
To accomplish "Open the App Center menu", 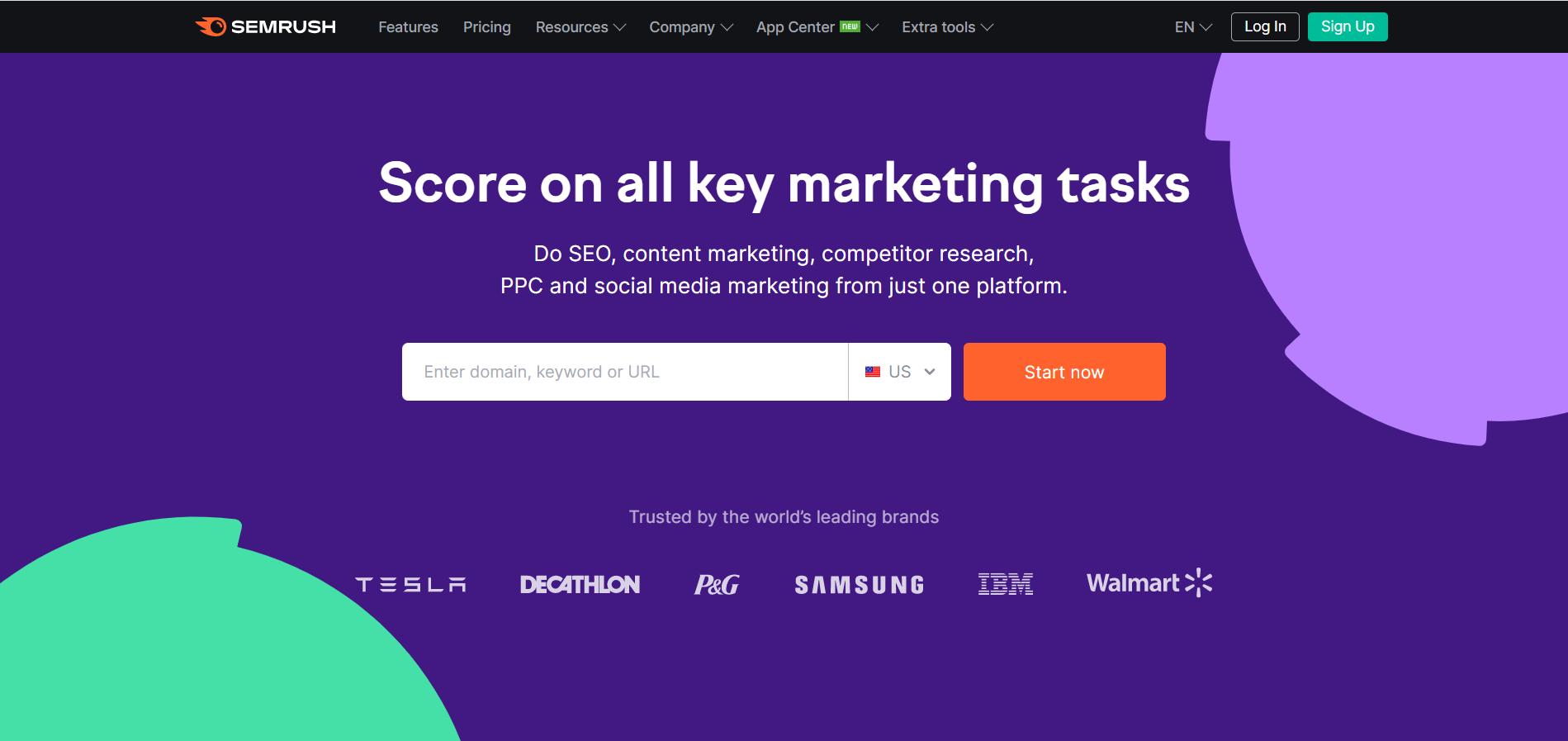I will coord(817,27).
